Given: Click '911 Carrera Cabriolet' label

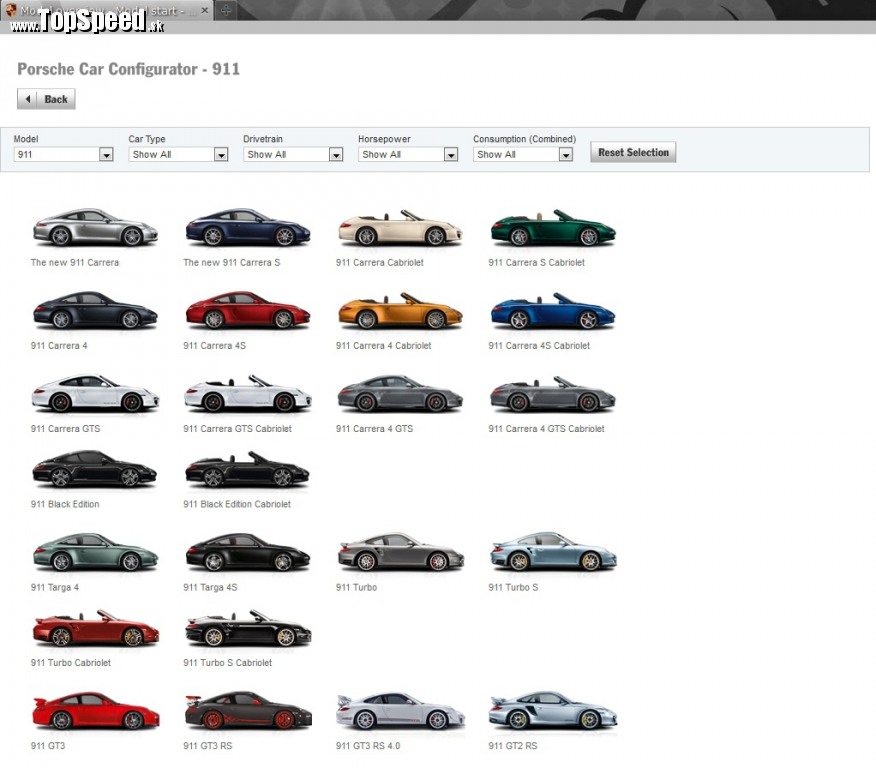Looking at the screenshot, I should pyautogui.click(x=379, y=262).
